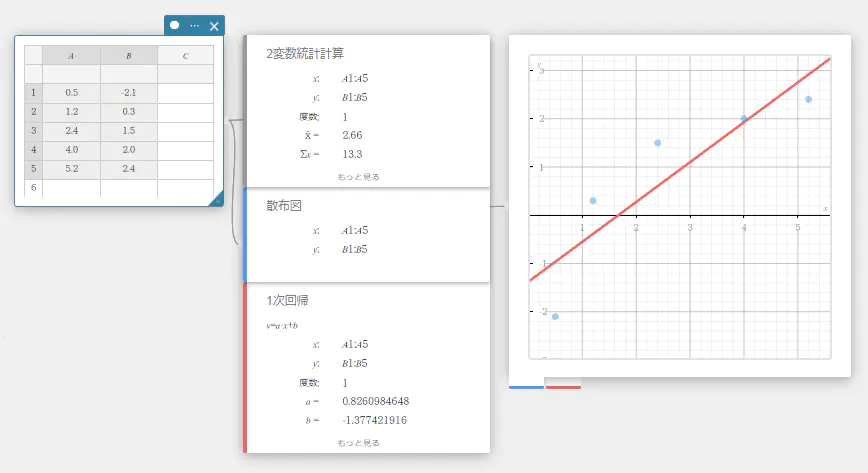
Task: Click the data point at x=4 on graph
Action: [744, 118]
